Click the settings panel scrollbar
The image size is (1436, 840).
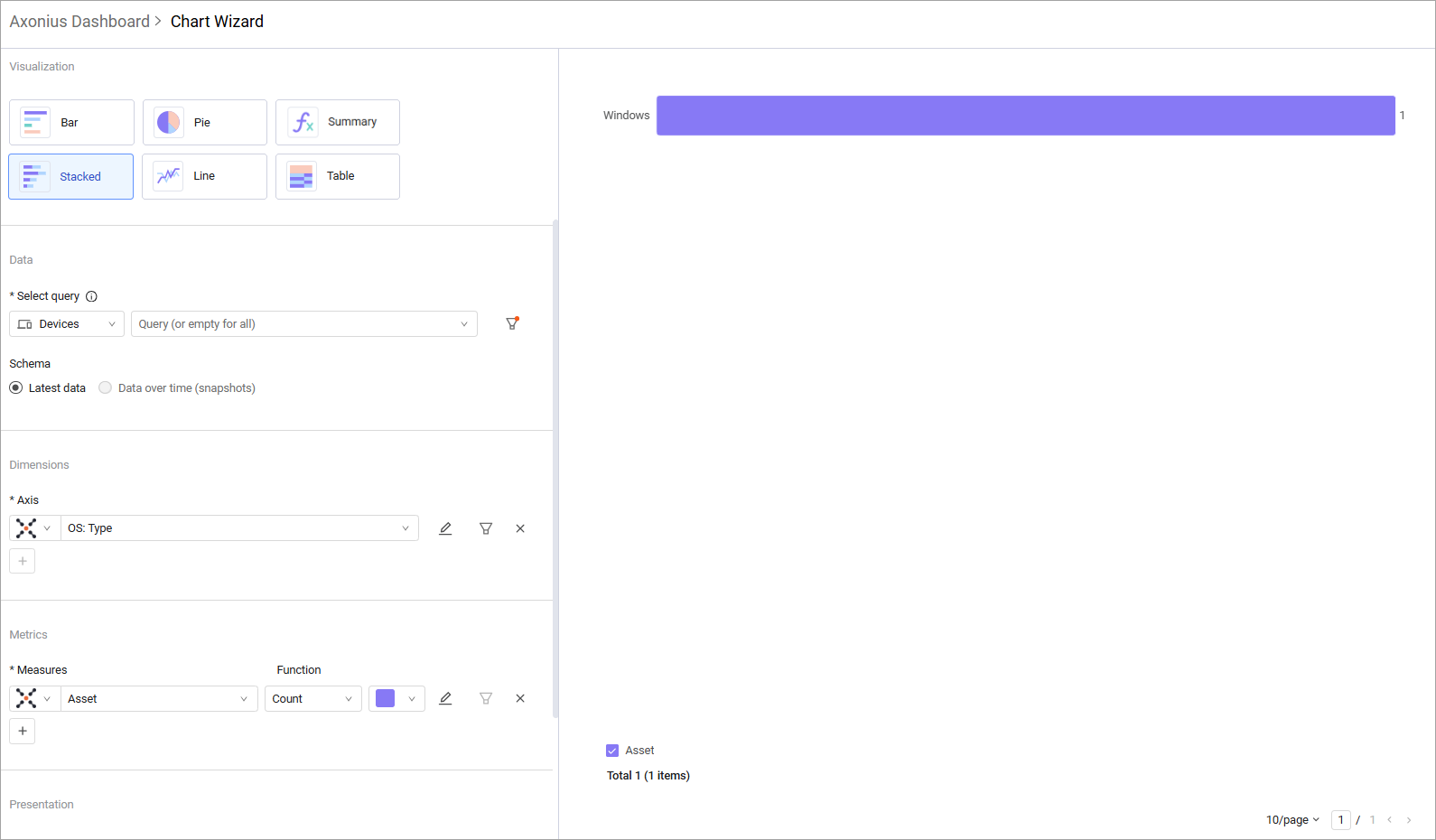click(x=555, y=469)
